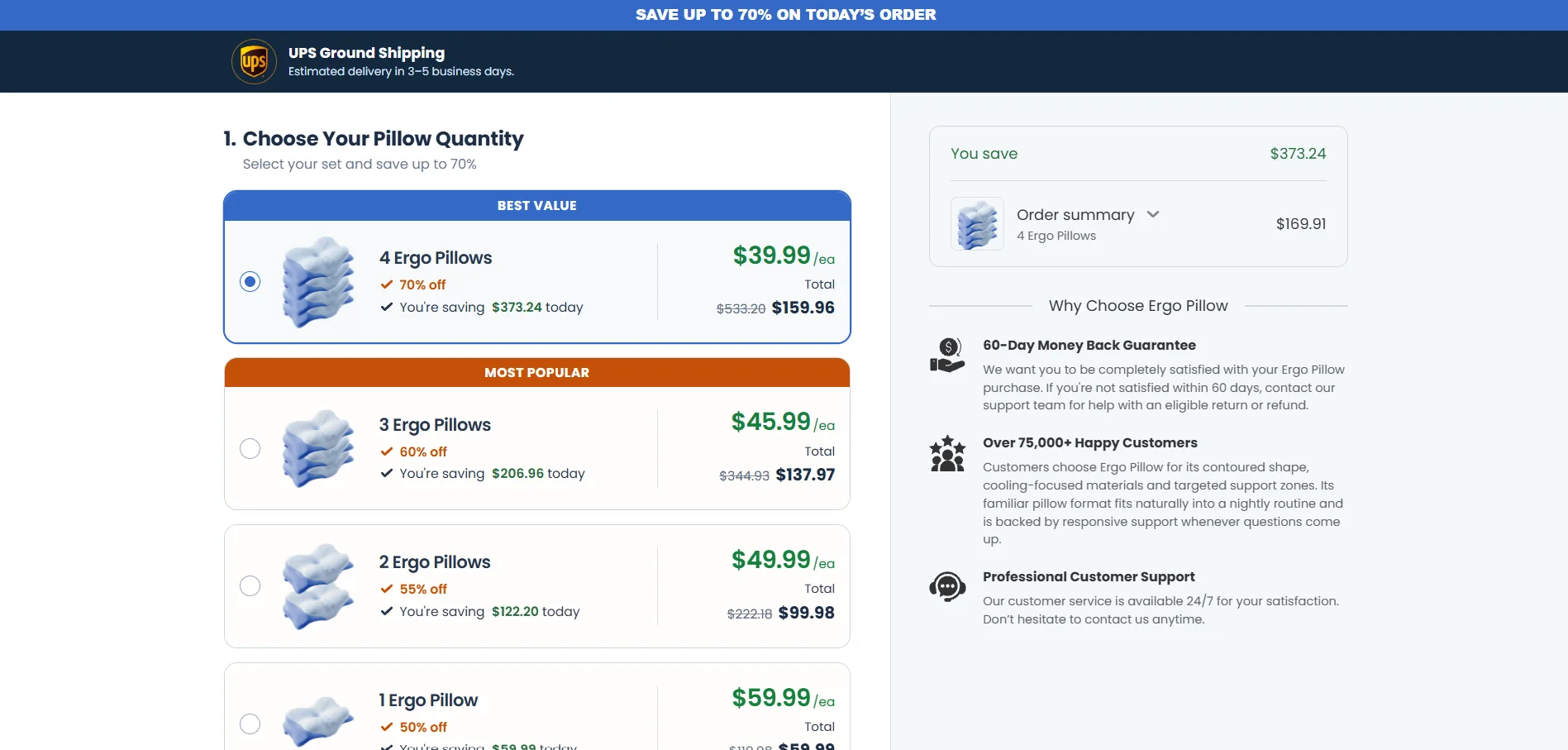
Task: Click the BEST VALUE banner
Action: pyautogui.click(x=537, y=206)
